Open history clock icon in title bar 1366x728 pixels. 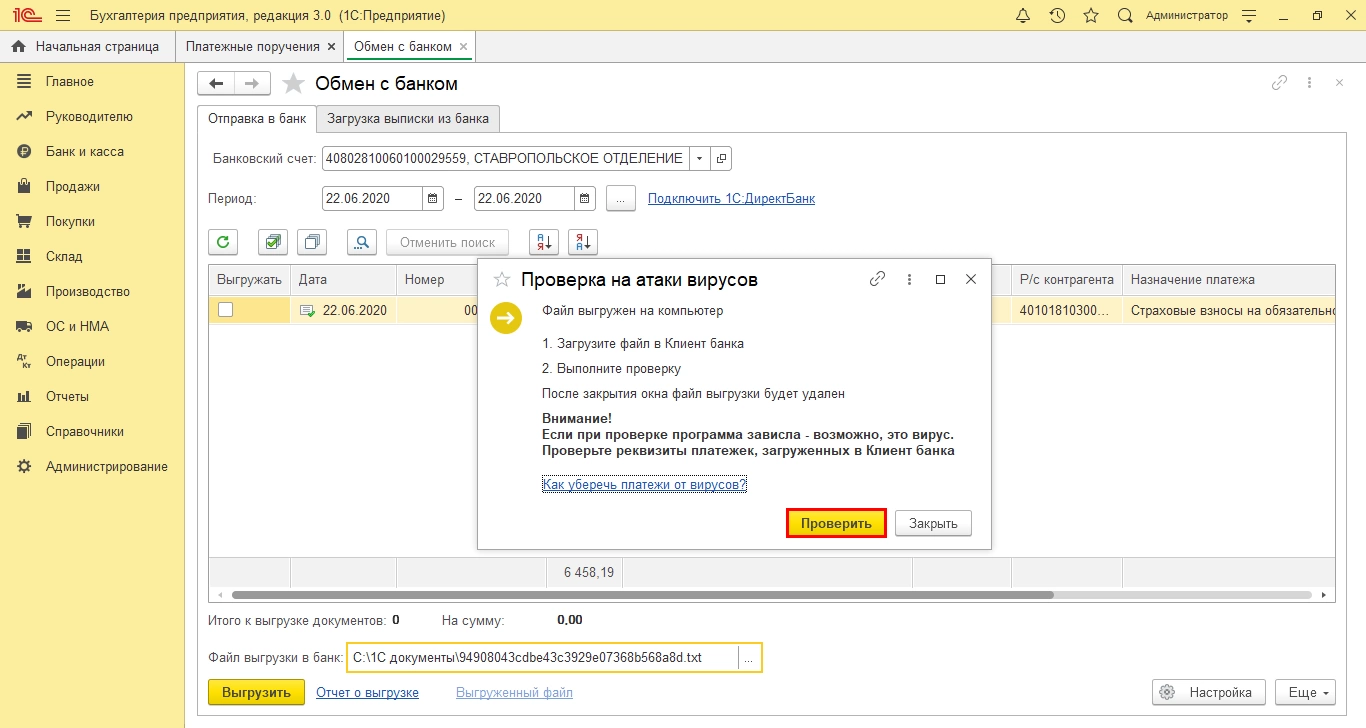[x=1057, y=16]
